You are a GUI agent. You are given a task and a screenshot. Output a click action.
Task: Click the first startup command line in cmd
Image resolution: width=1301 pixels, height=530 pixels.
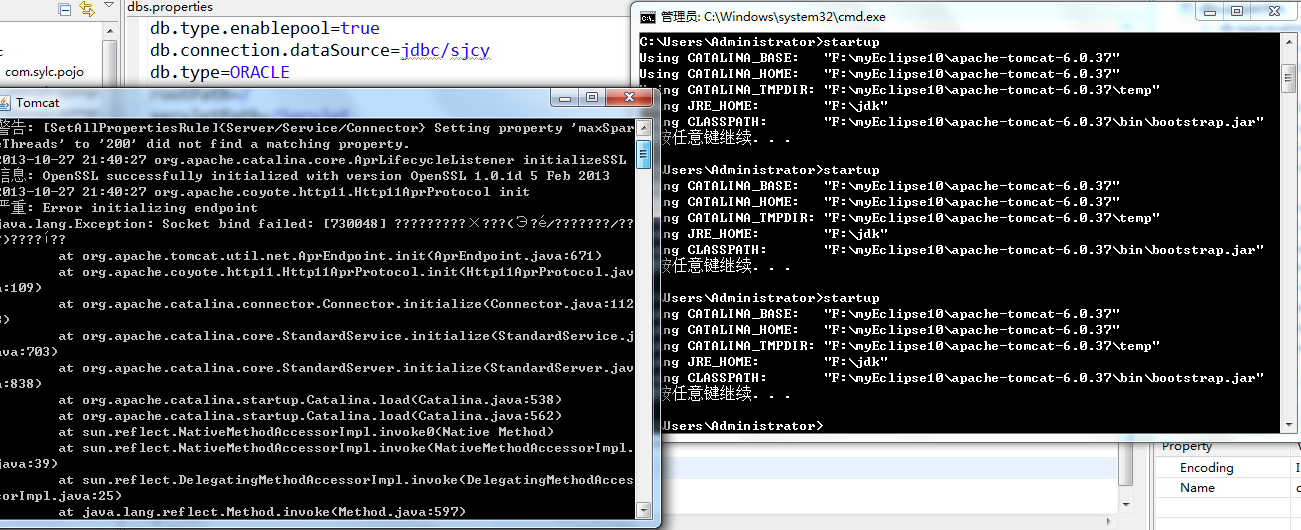760,42
